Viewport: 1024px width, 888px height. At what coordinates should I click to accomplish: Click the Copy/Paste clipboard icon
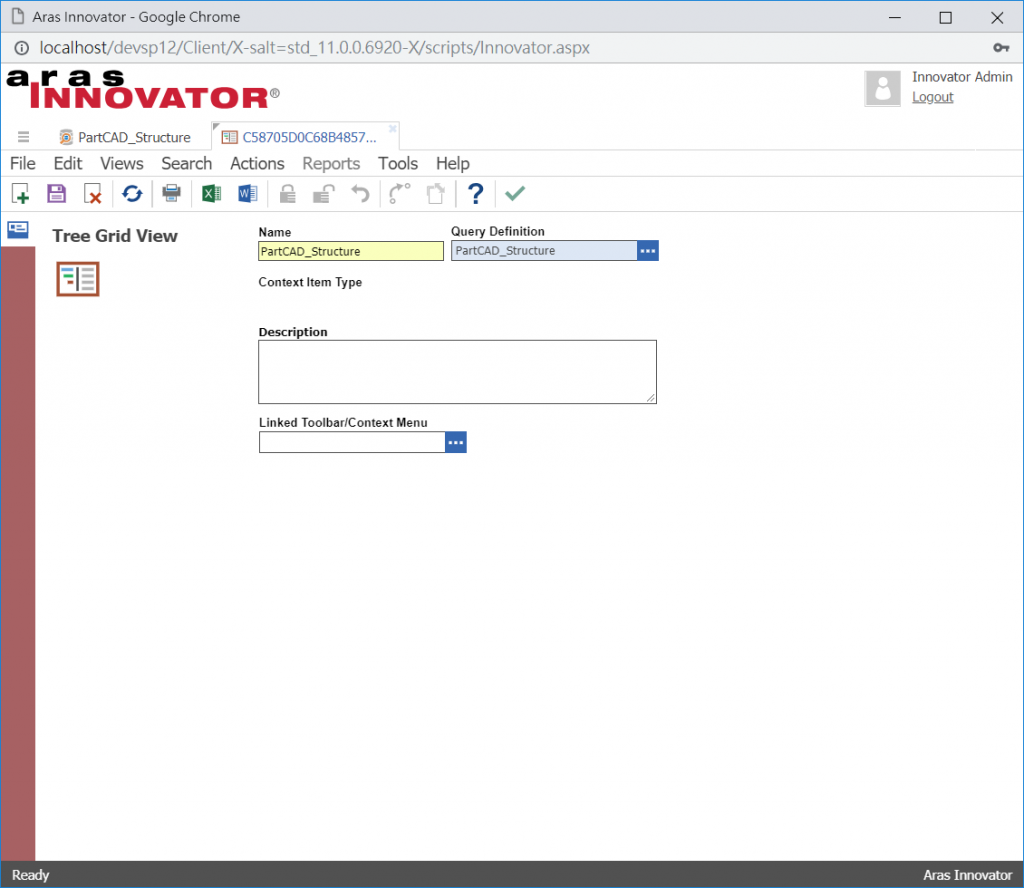(x=436, y=194)
